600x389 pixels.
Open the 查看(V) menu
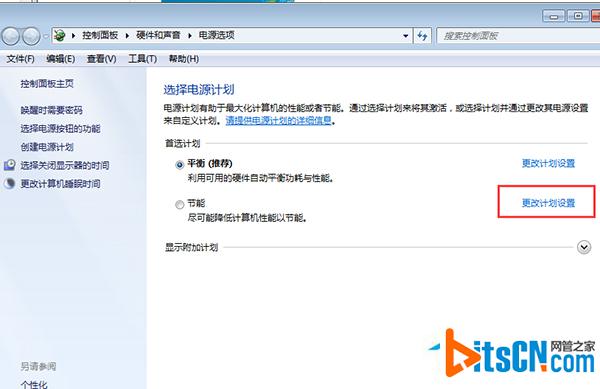point(101,59)
